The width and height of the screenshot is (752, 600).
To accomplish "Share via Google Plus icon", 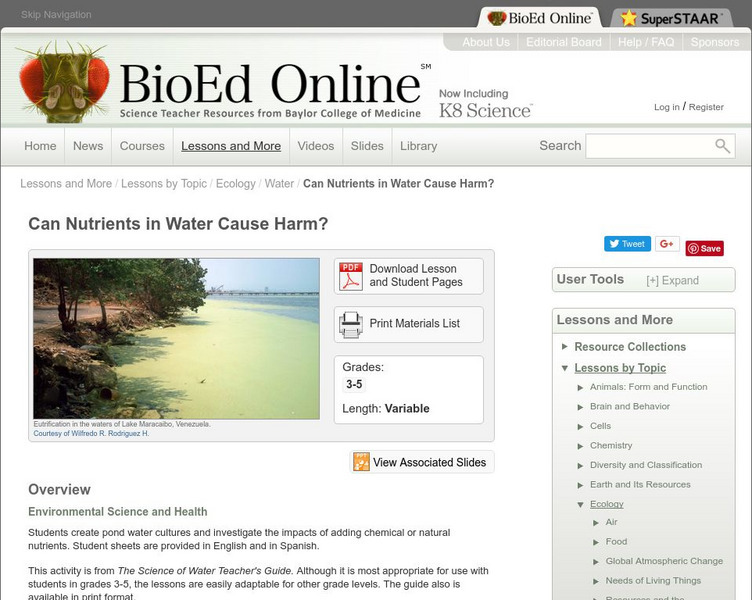I will [667, 244].
